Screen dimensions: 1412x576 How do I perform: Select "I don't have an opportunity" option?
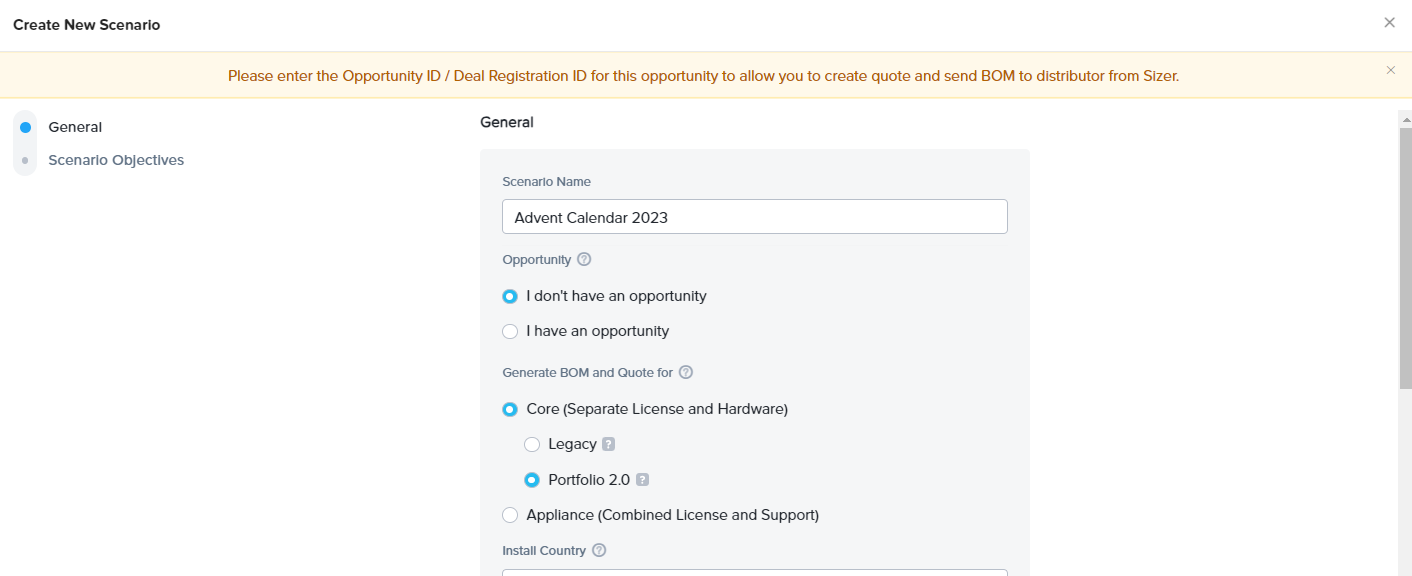pyautogui.click(x=510, y=297)
